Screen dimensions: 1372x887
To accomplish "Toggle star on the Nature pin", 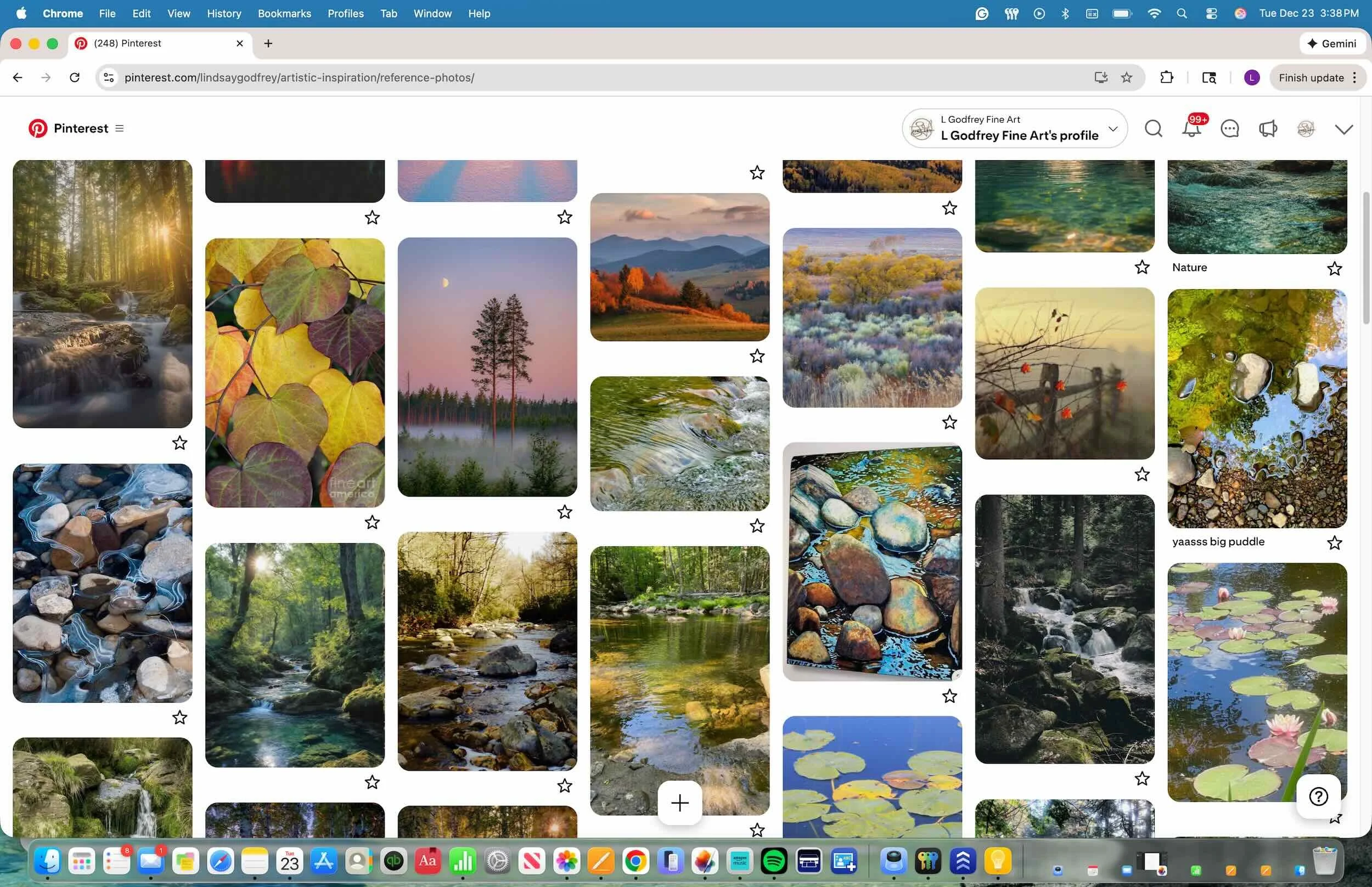I will [x=1334, y=268].
